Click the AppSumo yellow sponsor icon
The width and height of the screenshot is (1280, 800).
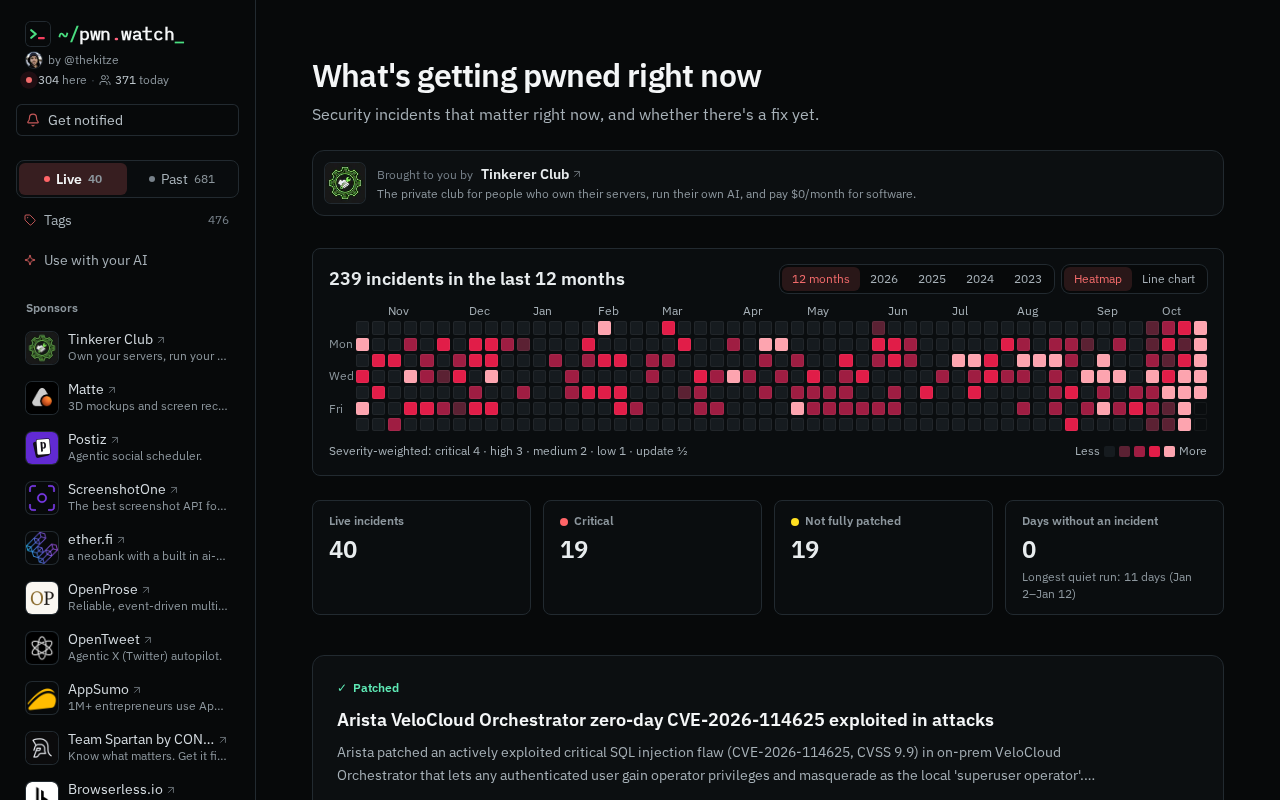tap(42, 698)
